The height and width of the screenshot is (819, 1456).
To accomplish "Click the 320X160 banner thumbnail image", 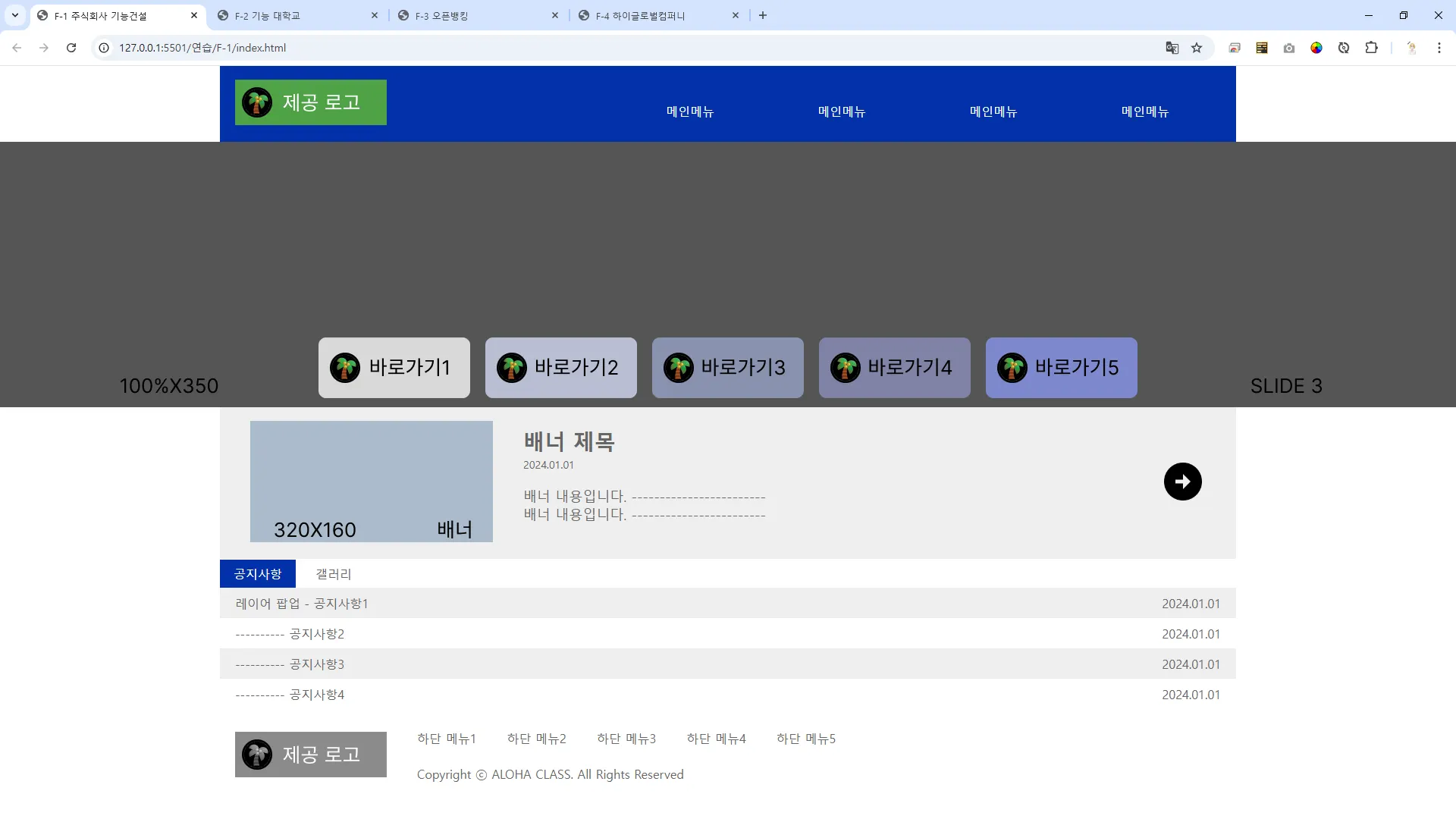I will 371,482.
